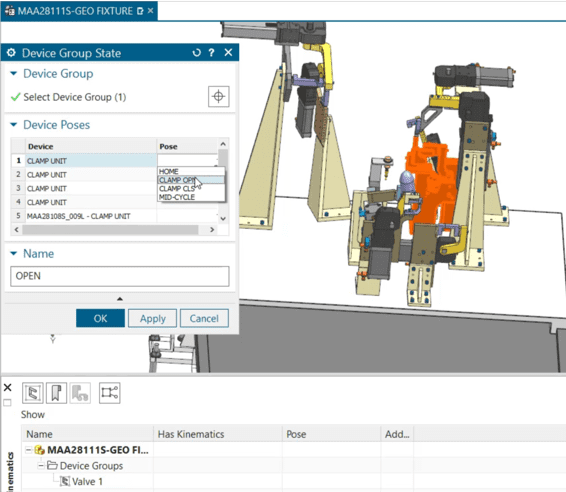Click scroll right arrow of poses table
The width and height of the screenshot is (566, 492).
tap(212, 230)
